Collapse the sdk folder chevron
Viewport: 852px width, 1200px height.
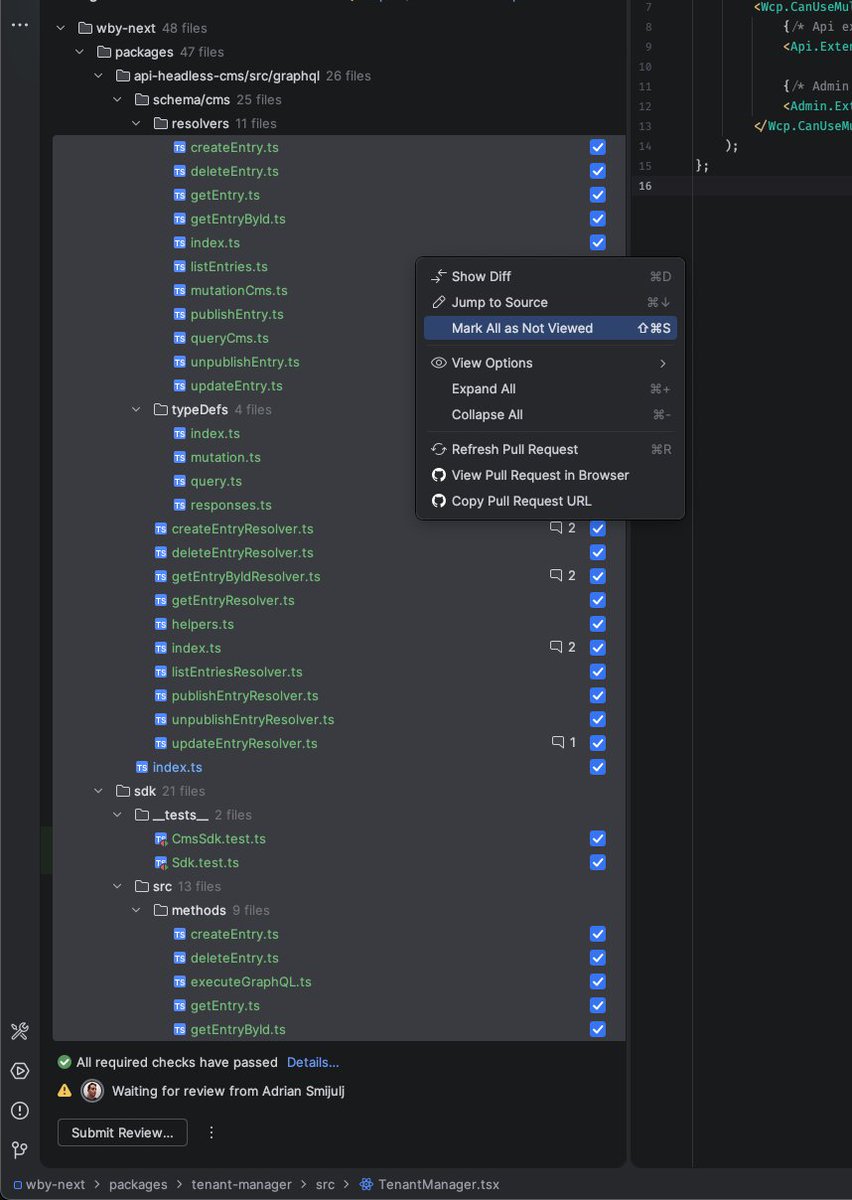pyautogui.click(x=99, y=791)
